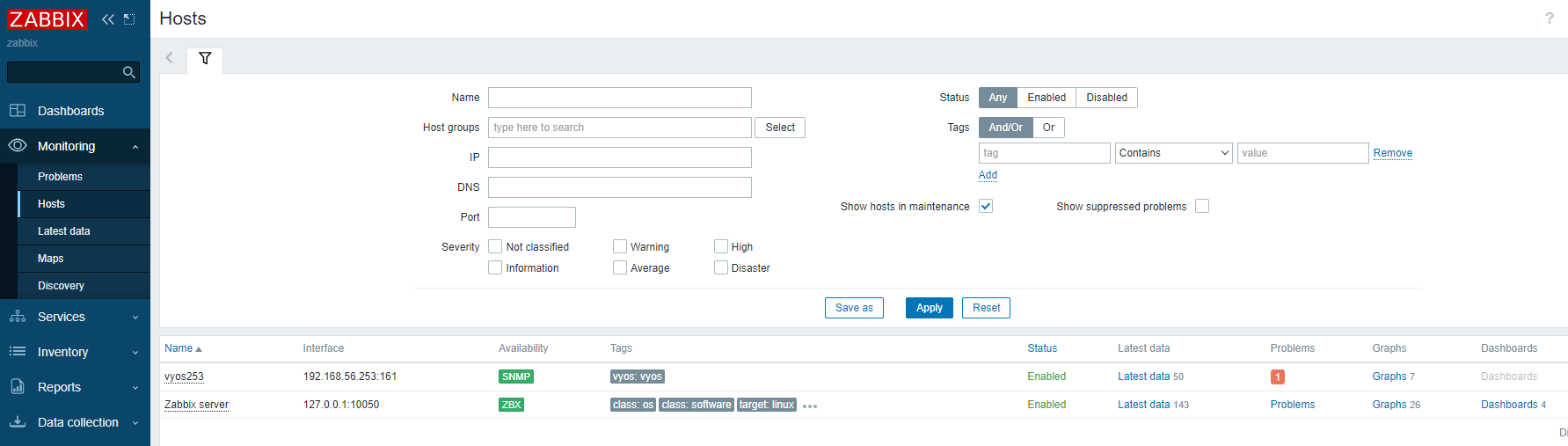Add a new tag filter row
The height and width of the screenshot is (446, 1568).
click(988, 175)
